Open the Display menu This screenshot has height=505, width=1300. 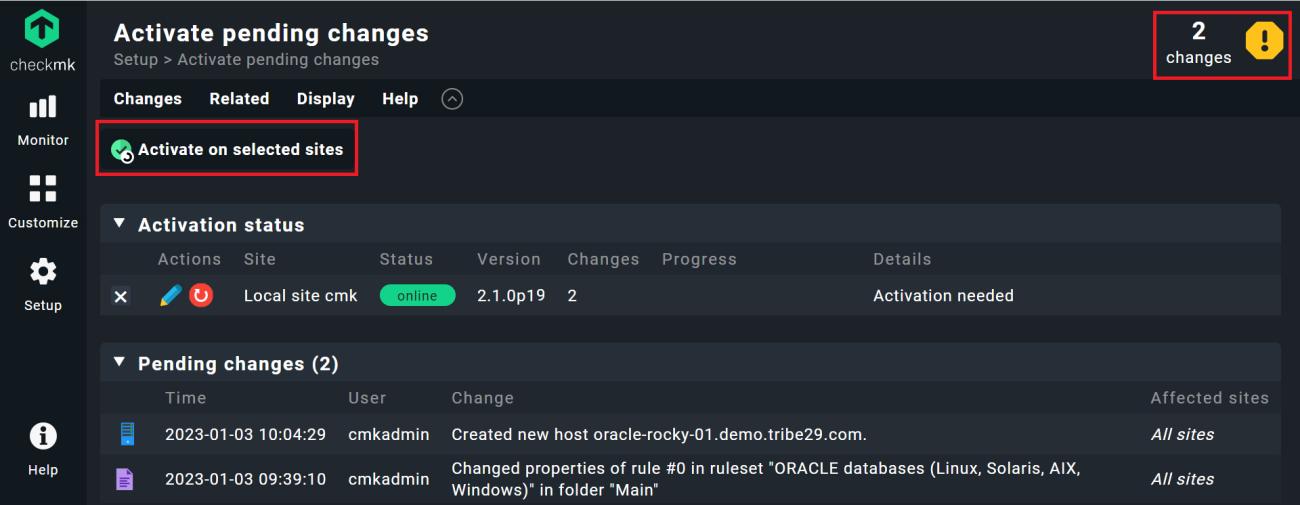tap(326, 99)
